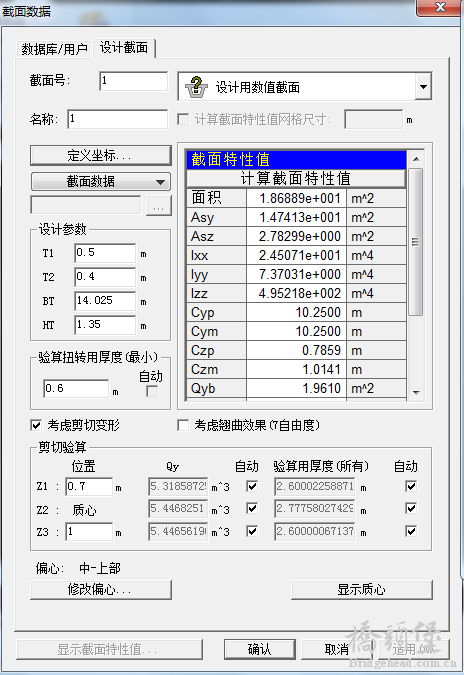The width and height of the screenshot is (464, 675).
Task: Click the HT value field 1.35
Action: coord(105,325)
